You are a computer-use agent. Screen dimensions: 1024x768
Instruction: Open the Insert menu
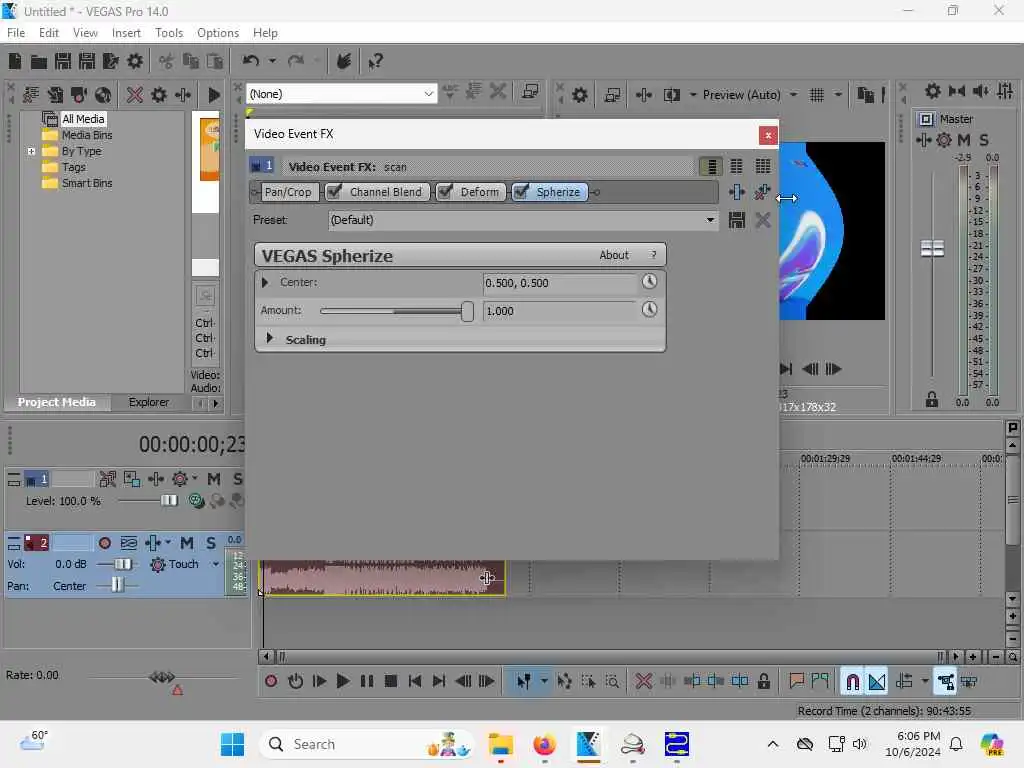(x=126, y=33)
